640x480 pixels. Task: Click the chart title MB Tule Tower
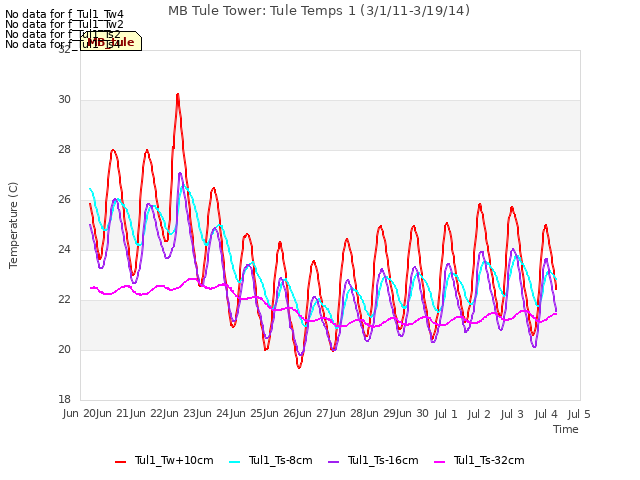coord(319,11)
